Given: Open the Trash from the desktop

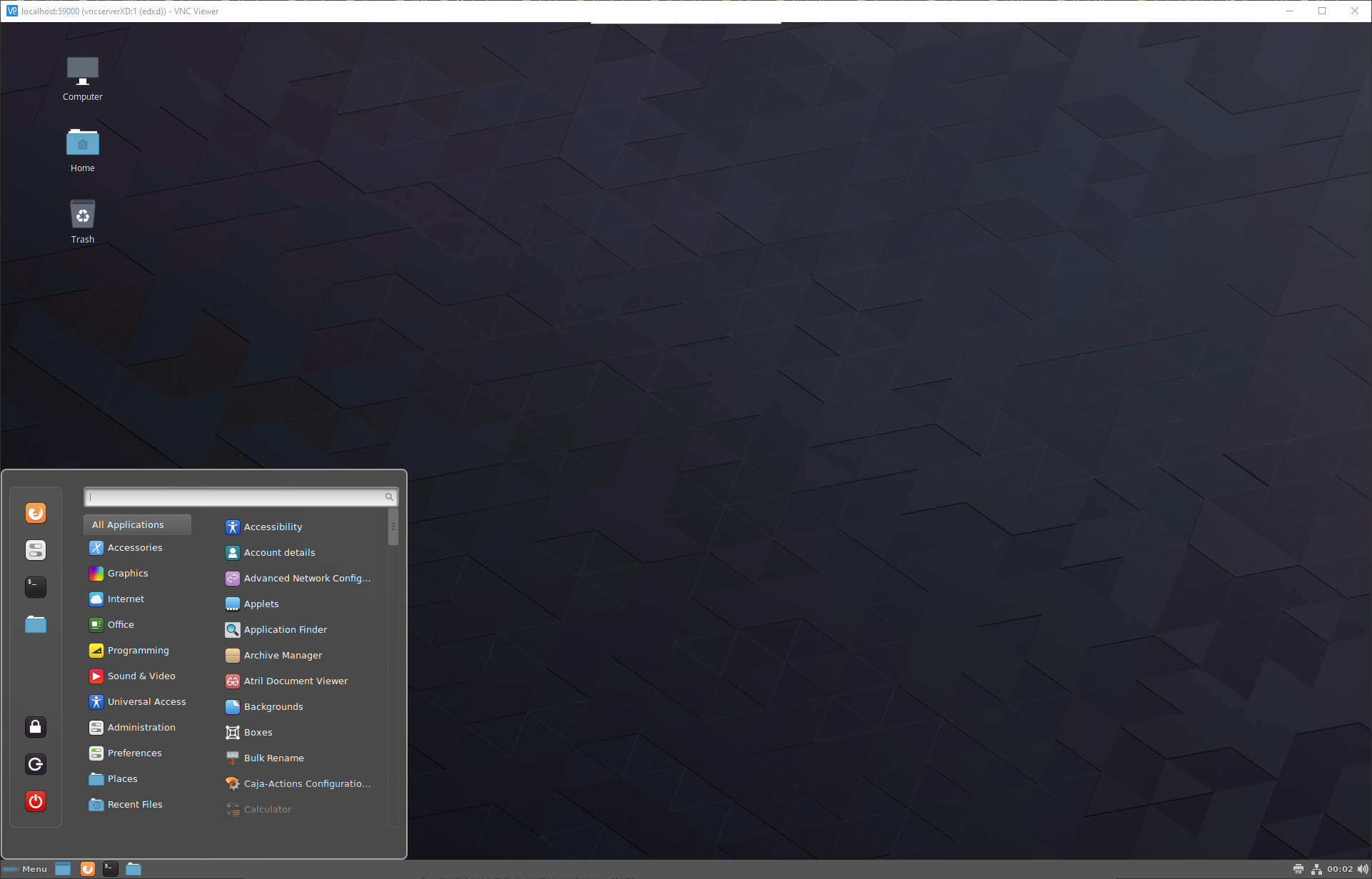Looking at the screenshot, I should coord(82,219).
